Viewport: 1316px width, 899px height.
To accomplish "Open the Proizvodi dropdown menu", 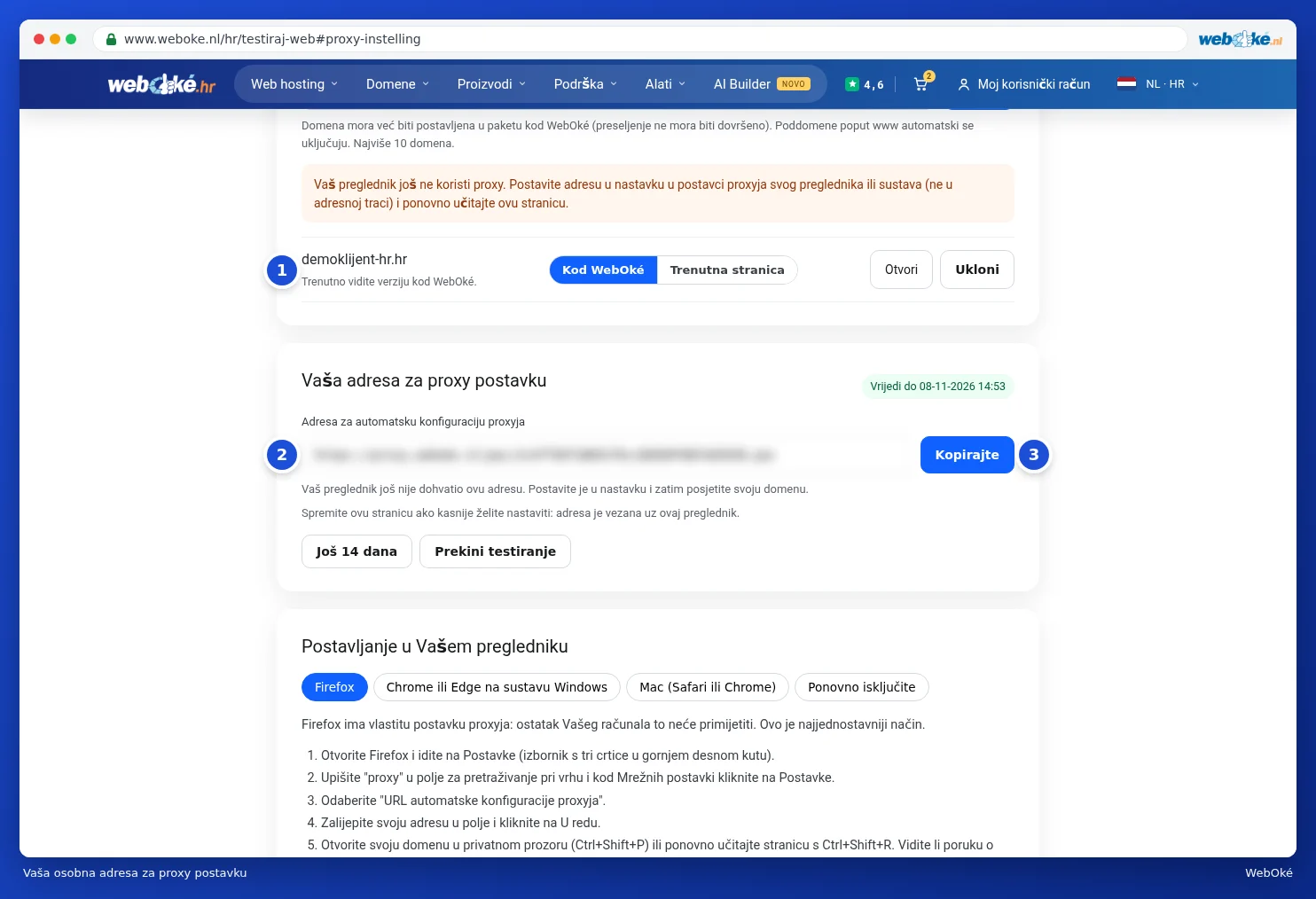I will [x=491, y=84].
